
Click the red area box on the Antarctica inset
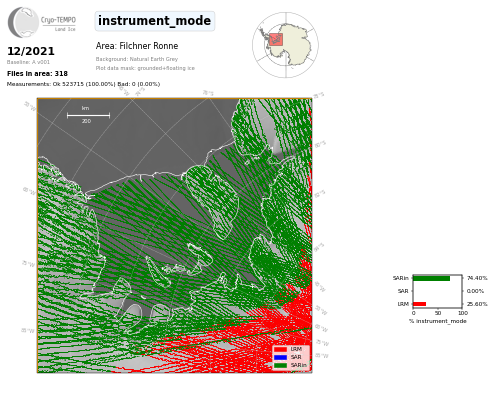coord(276,39)
